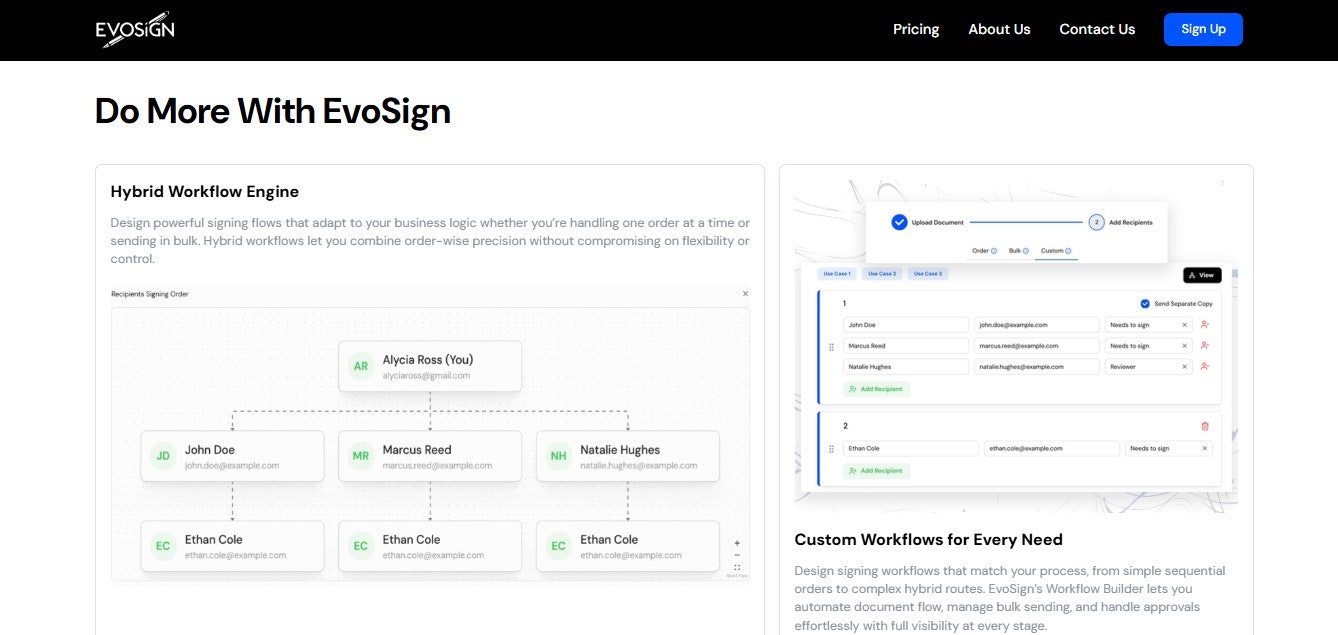Screen dimensions: 1338x635
Task: Zoom out of the signing order diagram
Action: tap(737, 555)
